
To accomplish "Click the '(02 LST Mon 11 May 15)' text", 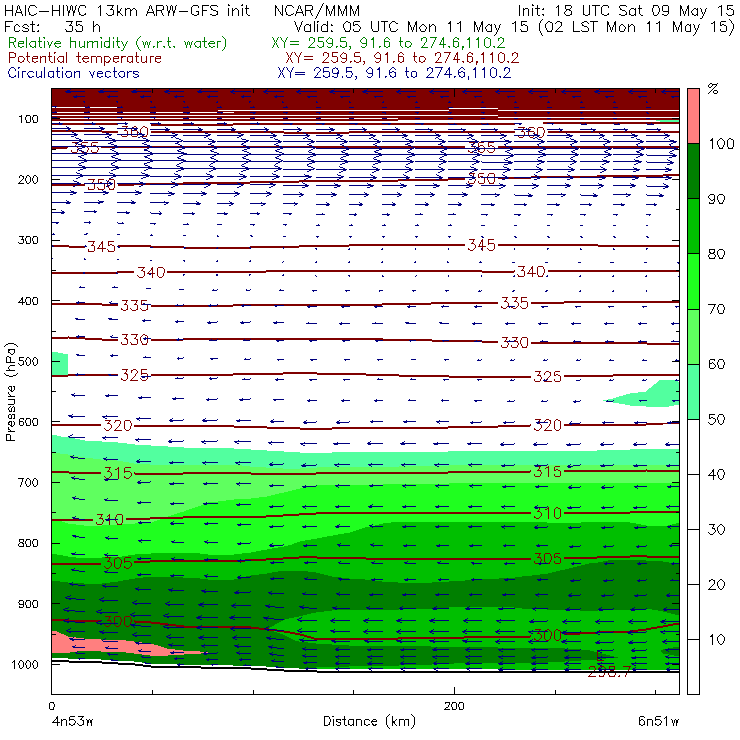I will pyautogui.click(x=636, y=27).
